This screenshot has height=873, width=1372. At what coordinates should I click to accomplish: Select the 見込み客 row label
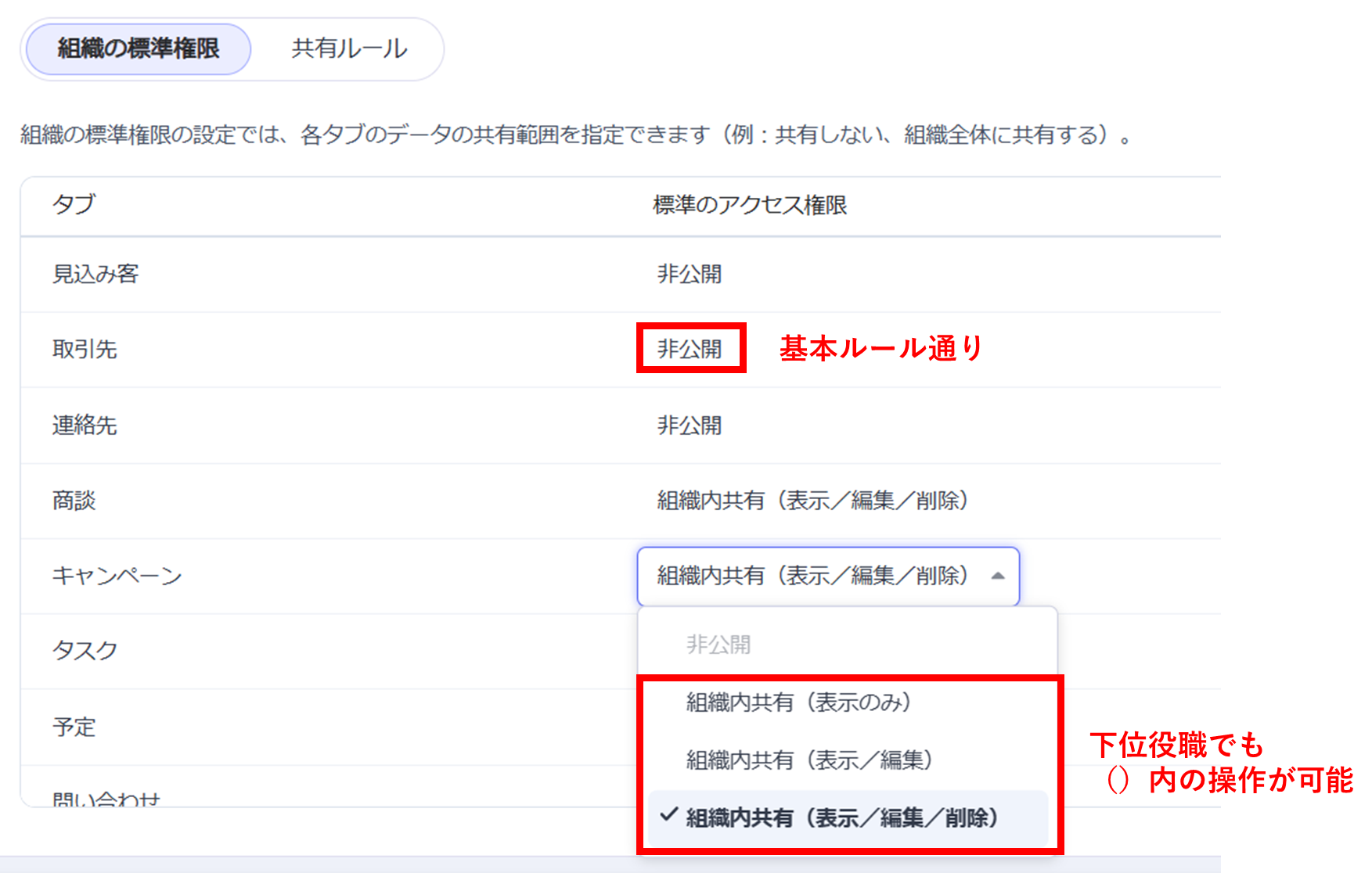click(95, 275)
